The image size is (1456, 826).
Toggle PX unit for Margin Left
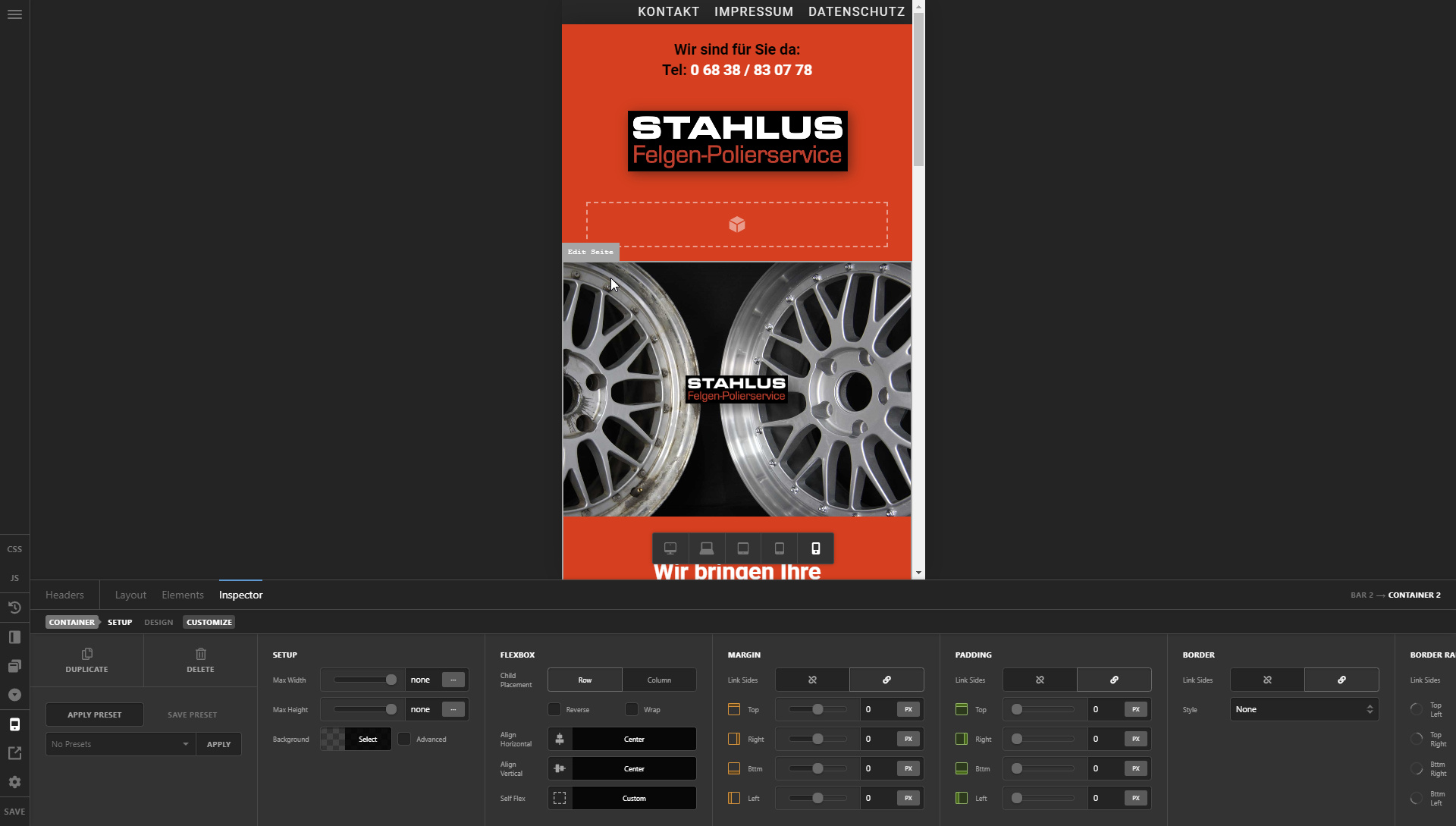[x=908, y=798]
